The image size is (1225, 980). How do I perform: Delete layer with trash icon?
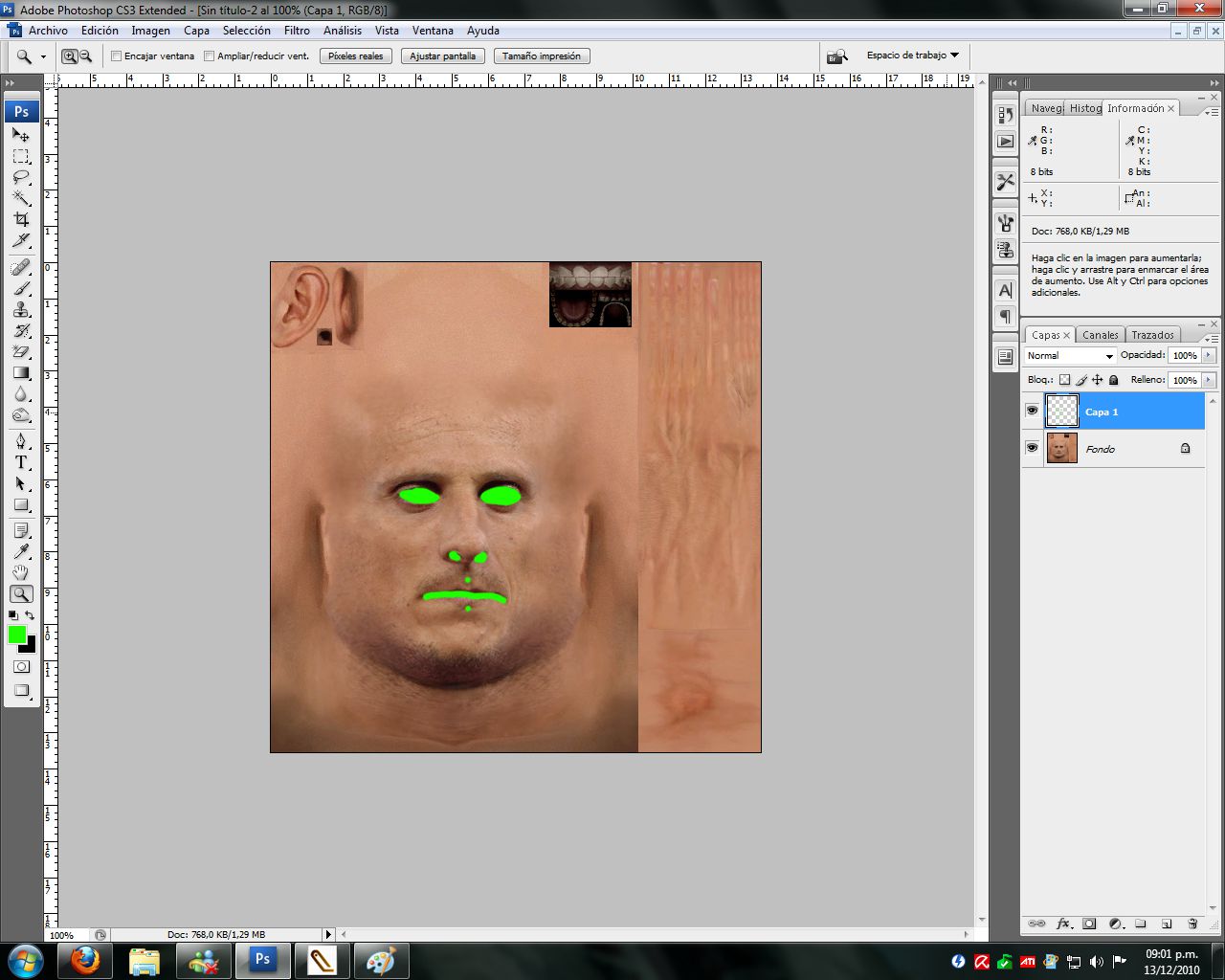pyautogui.click(x=1192, y=924)
